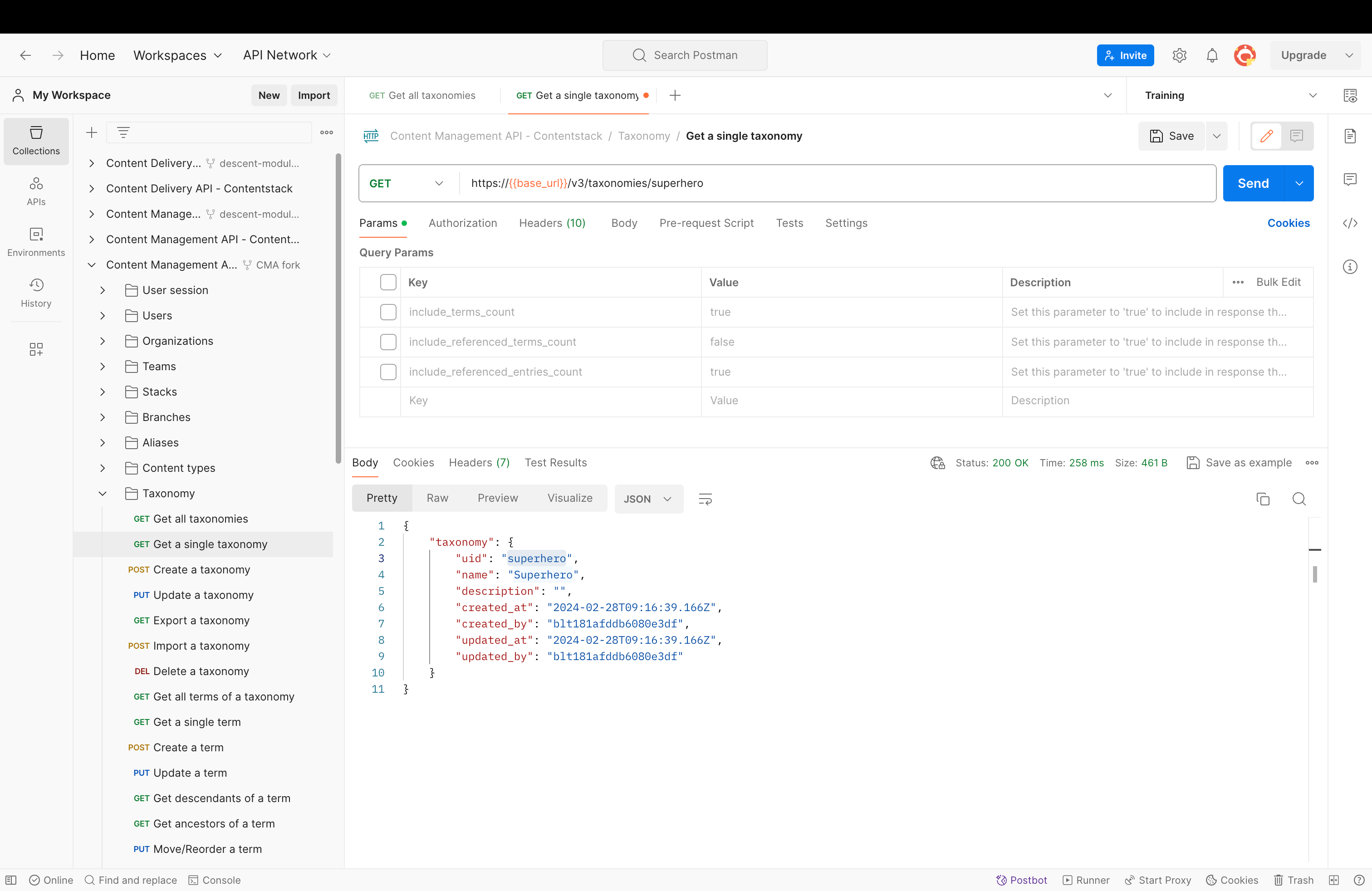The image size is (1372, 891).
Task: Click the request URL input field
Action: (836, 183)
